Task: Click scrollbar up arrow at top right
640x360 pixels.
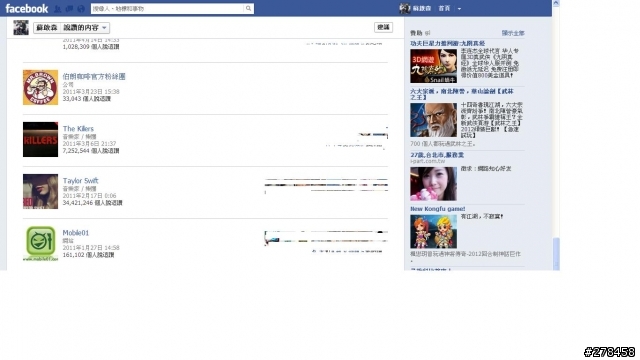Action: point(556,3)
